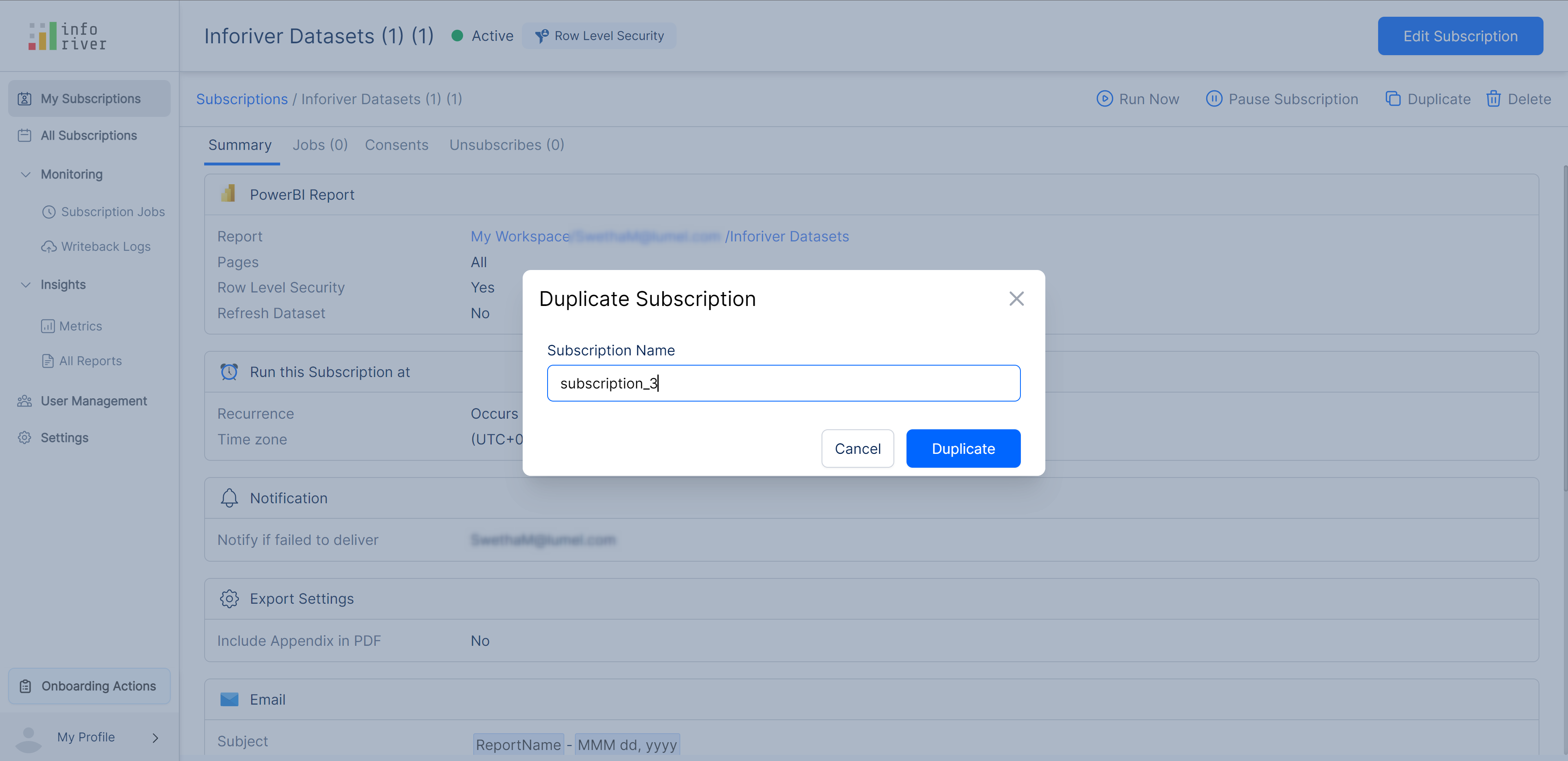Click the Duplicate copy icon in toolbar

coord(1393,98)
